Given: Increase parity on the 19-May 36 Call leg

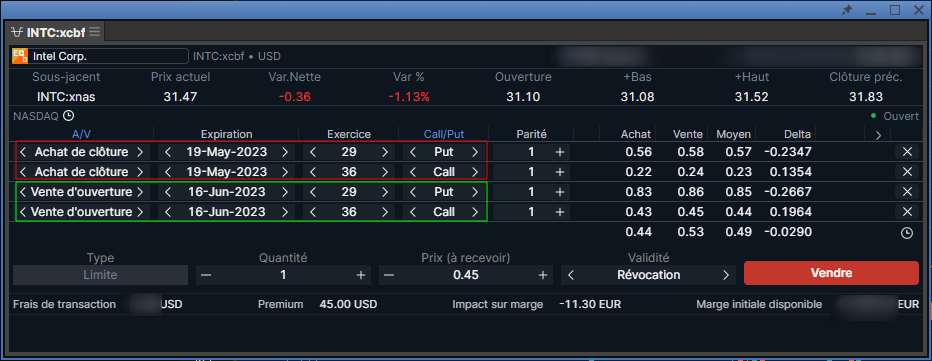Looking at the screenshot, I should click(x=559, y=172).
